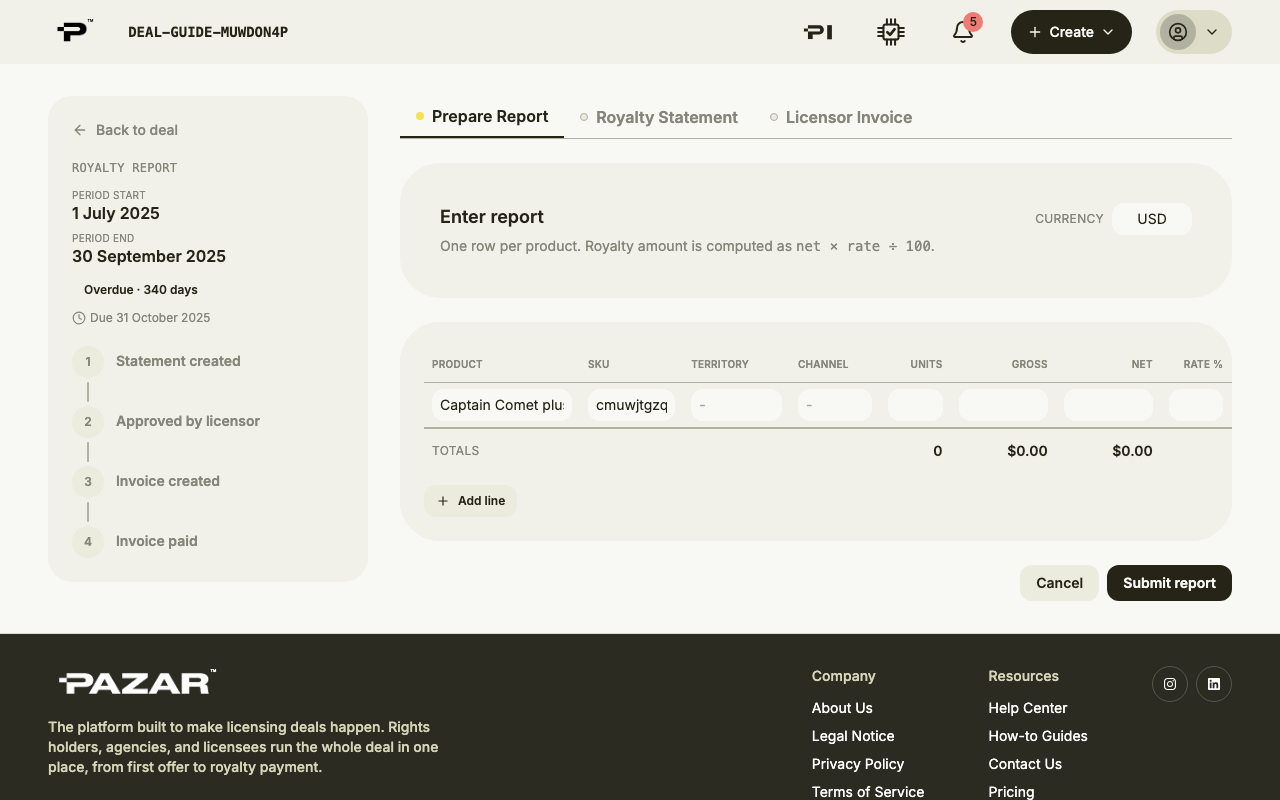
Task: Open notifications bell with 5 badge
Action: tap(963, 31)
